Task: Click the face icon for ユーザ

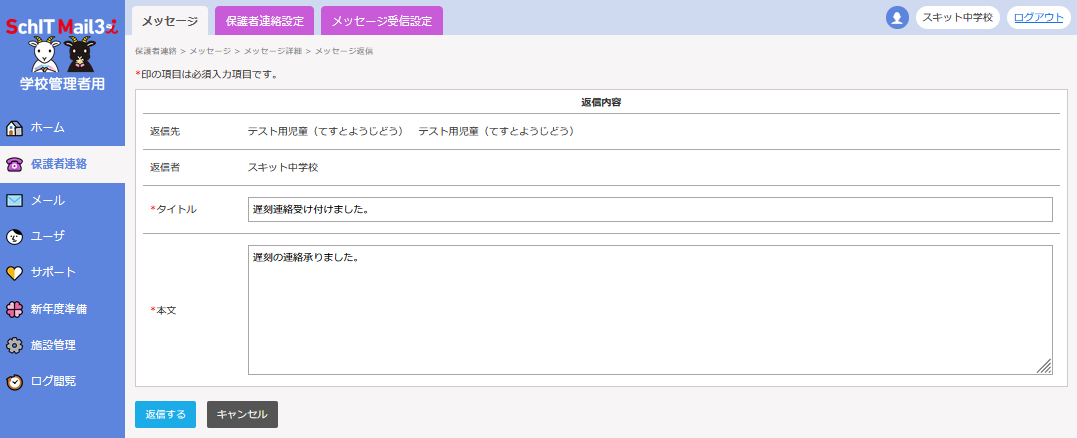Action: (x=15, y=237)
